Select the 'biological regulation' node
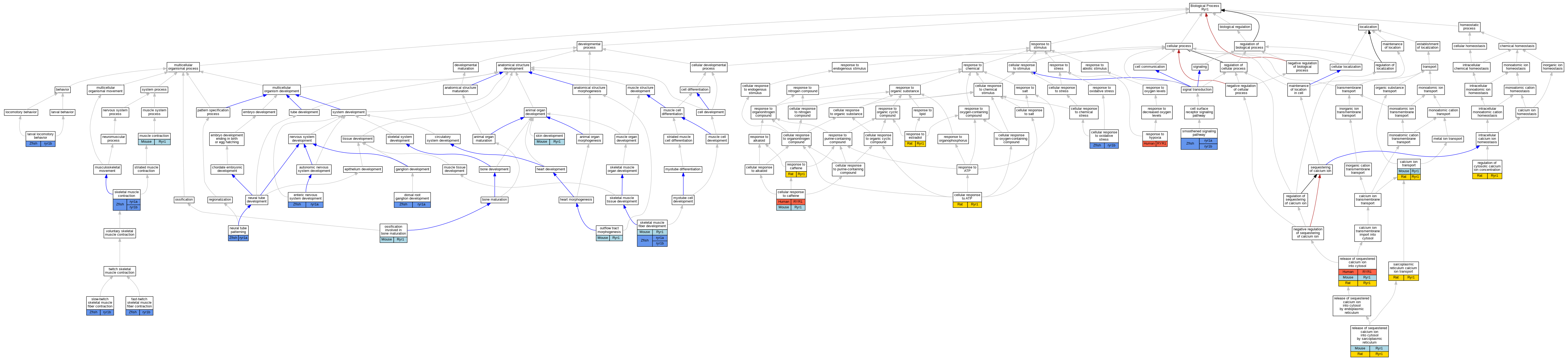The height and width of the screenshot is (360, 1568). pos(1235,27)
